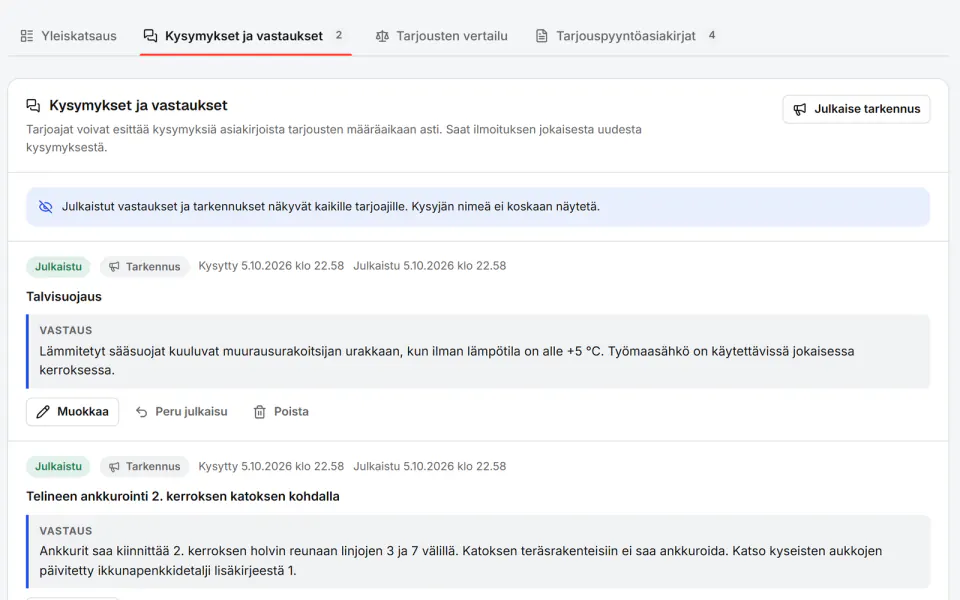Switch to Tarjousten vertailu tab

tap(441, 36)
